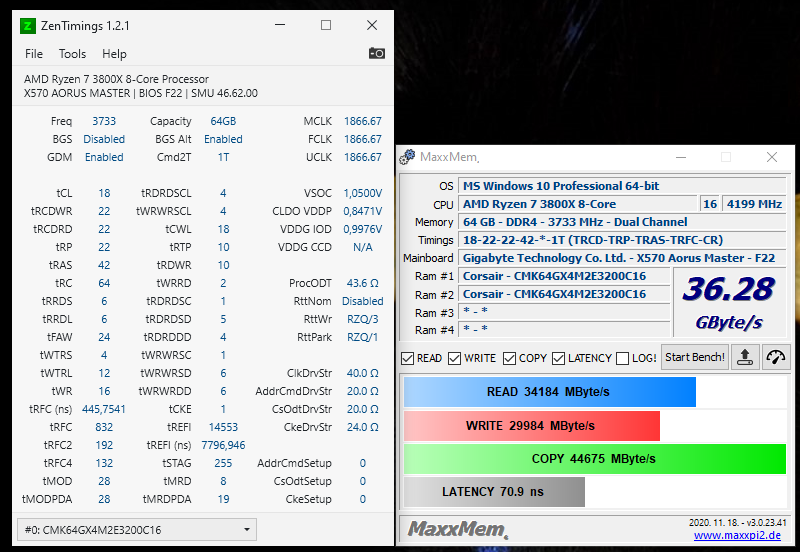Close the MaxxMem window
Screen dimensions: 800x552
[x=772, y=157]
